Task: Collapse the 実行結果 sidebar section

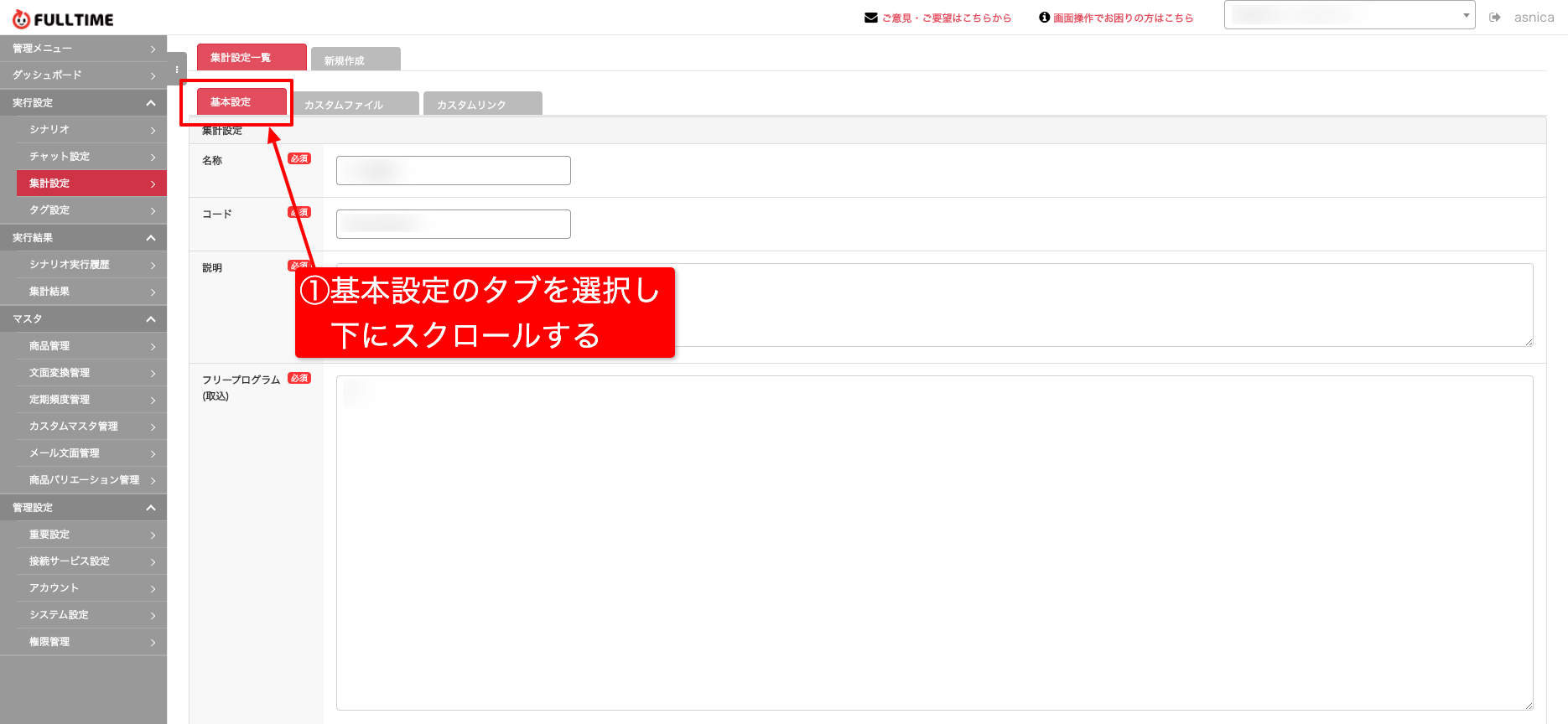Action: pos(84,237)
